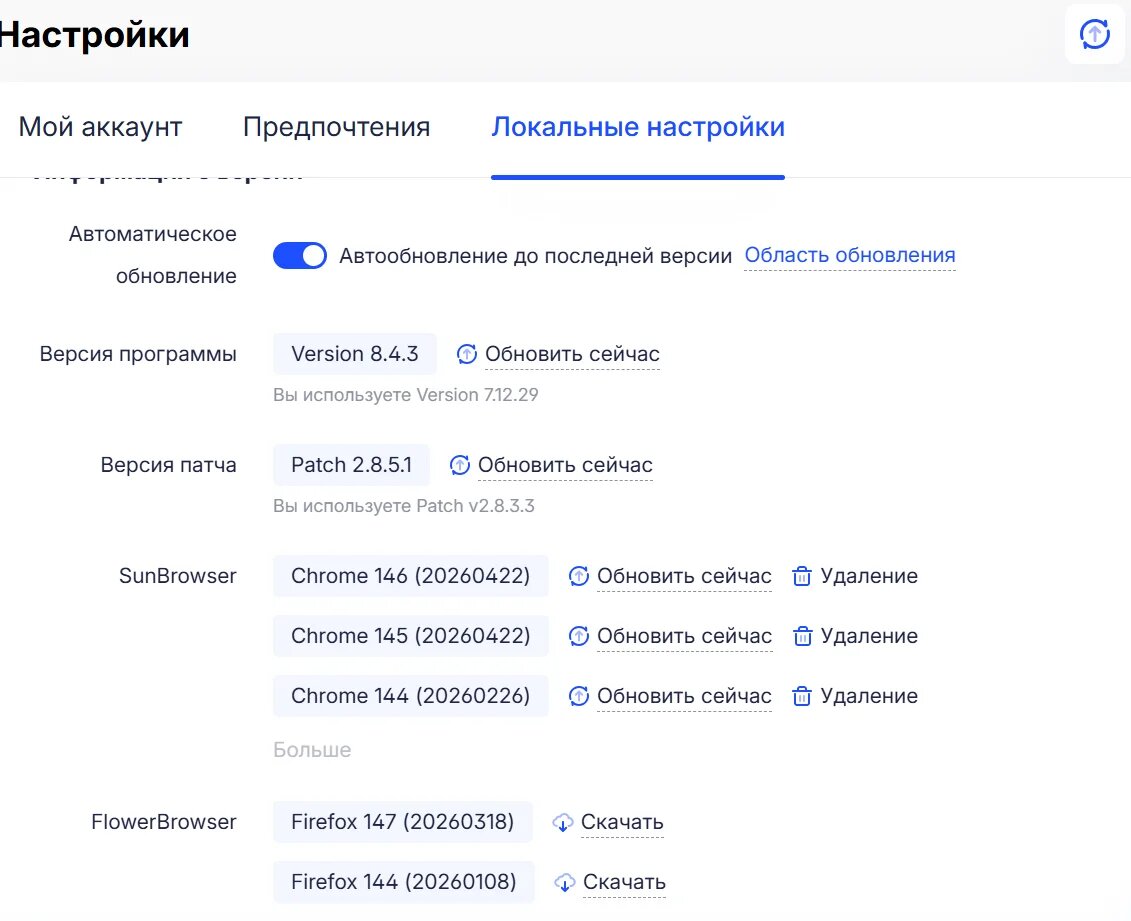
Task: Click cloud download icon for Firefox 144
Action: click(x=564, y=882)
